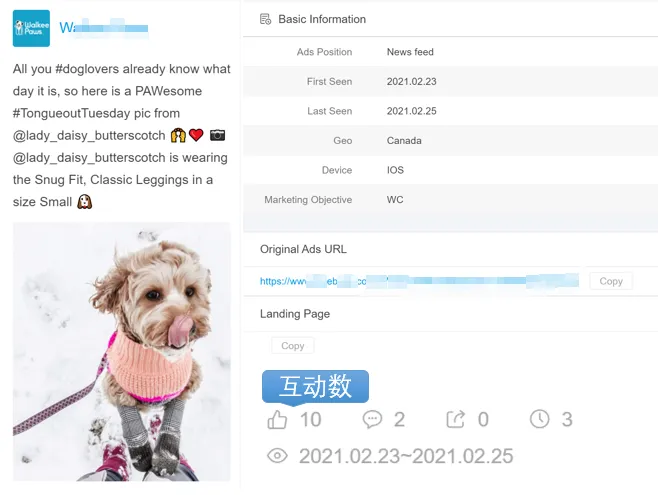Open the blurred Original Ads URL link
The width and height of the screenshot is (658, 495).
[419, 281]
